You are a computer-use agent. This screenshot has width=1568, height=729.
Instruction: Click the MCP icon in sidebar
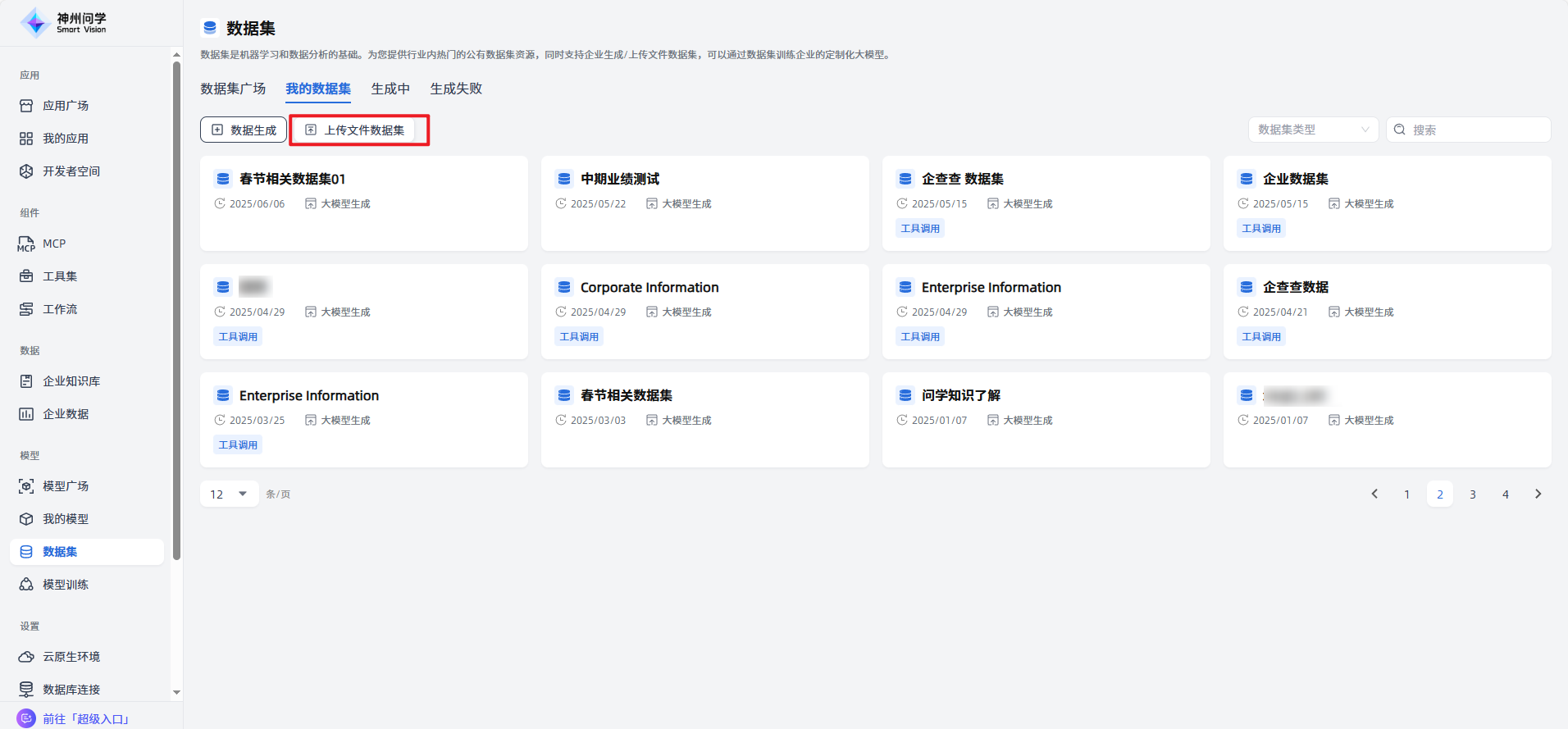(26, 244)
